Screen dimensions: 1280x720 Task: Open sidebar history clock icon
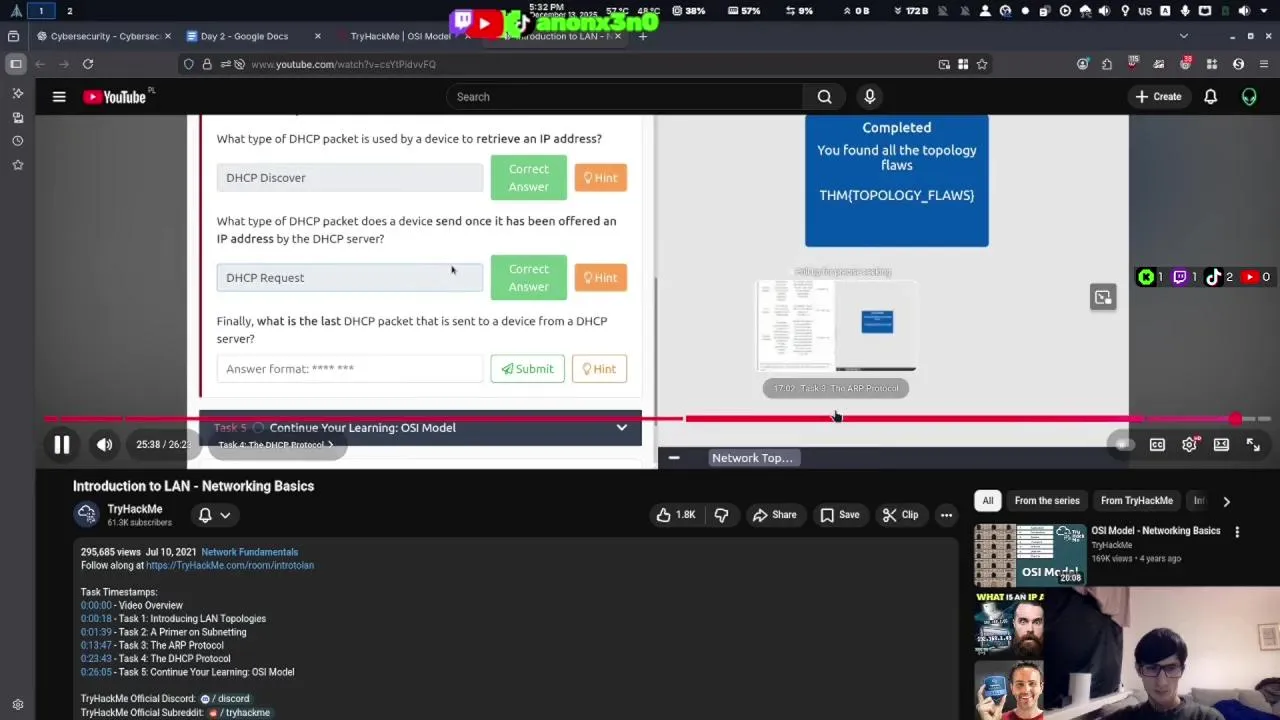[17, 141]
